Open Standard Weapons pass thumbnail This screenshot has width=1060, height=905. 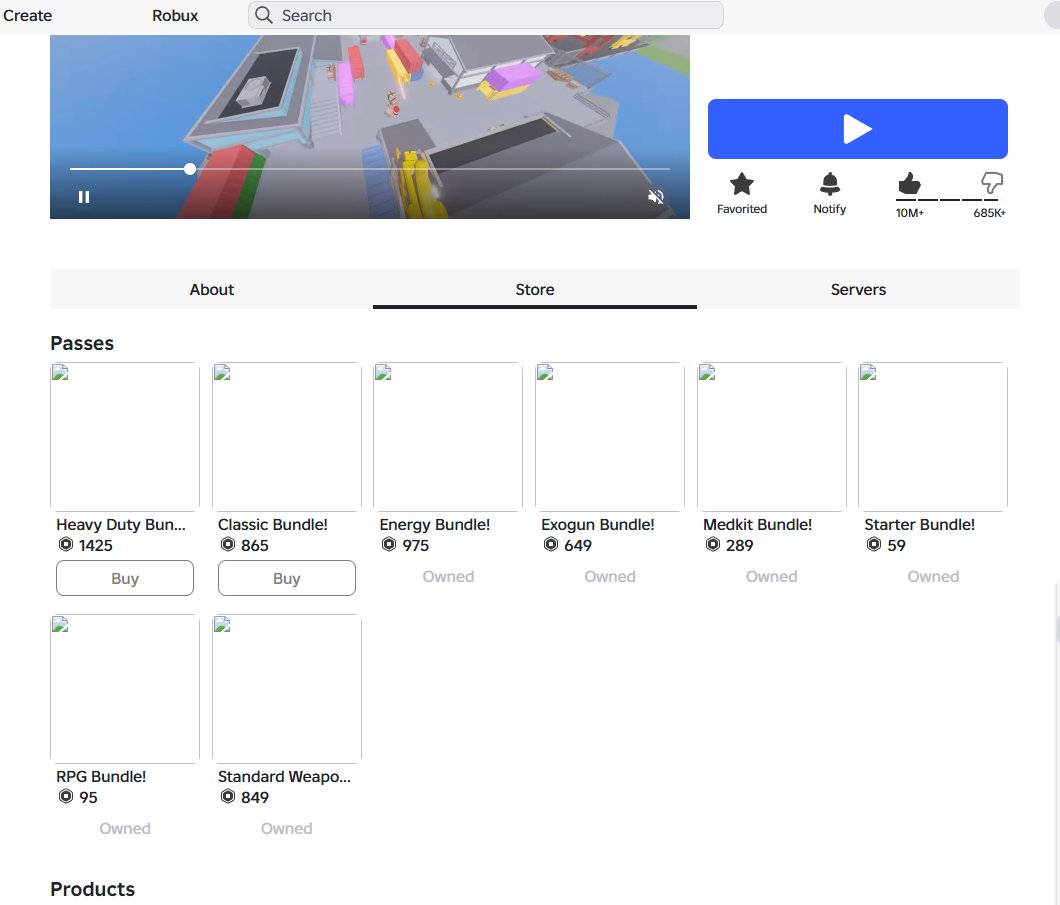(x=287, y=689)
